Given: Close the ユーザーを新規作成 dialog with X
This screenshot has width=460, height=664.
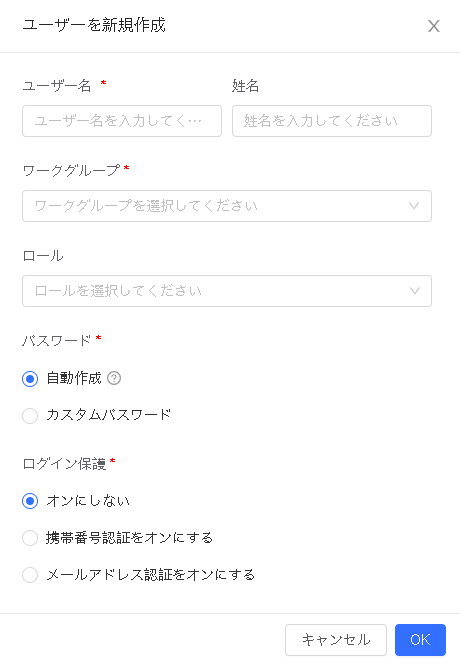Looking at the screenshot, I should (433, 26).
